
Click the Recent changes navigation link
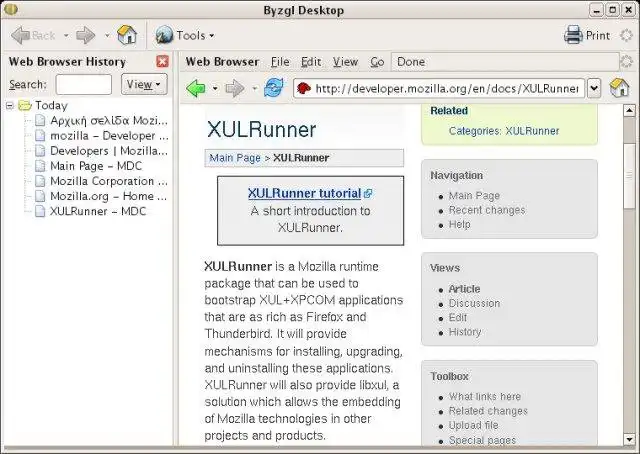point(487,210)
